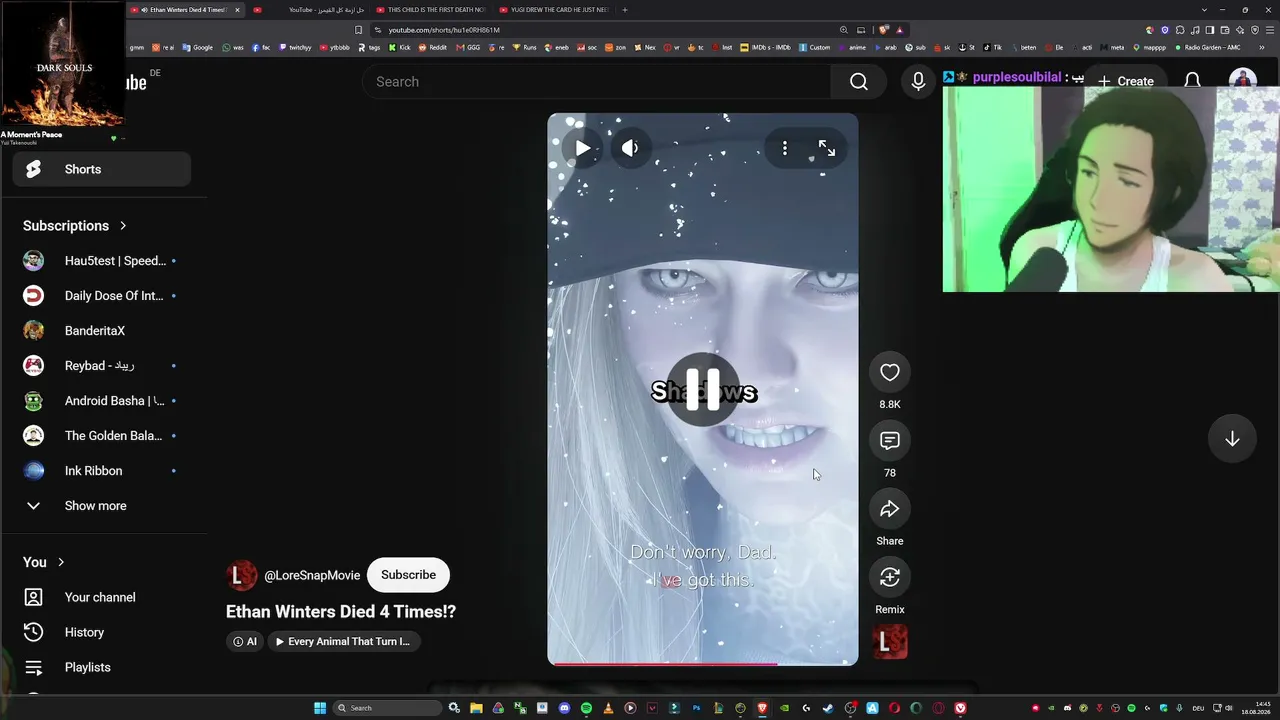The width and height of the screenshot is (1280, 720).
Task: Click the Create button
Action: 1125,82
